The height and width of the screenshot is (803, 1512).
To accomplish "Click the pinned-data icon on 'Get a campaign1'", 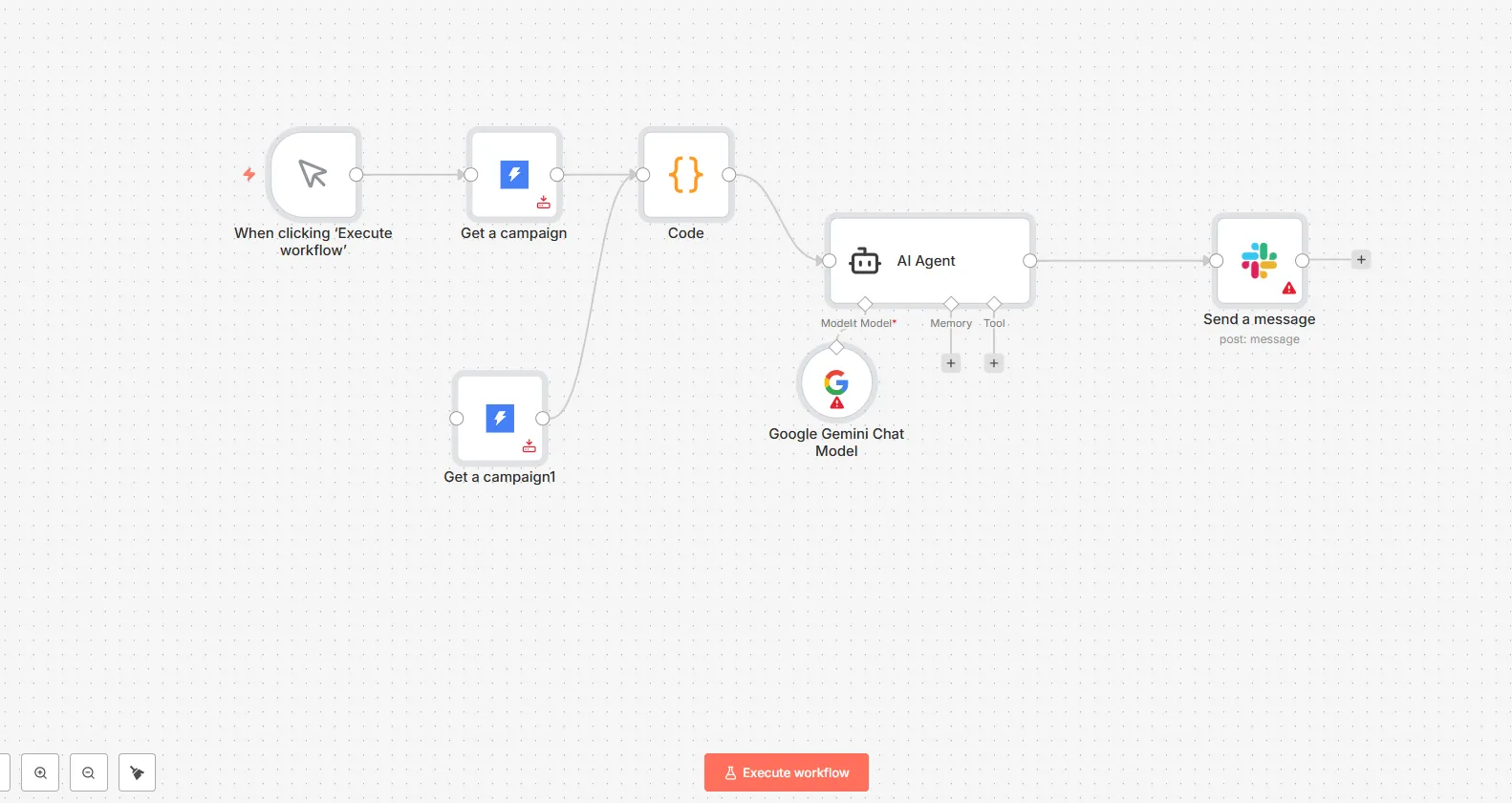I will (x=529, y=445).
